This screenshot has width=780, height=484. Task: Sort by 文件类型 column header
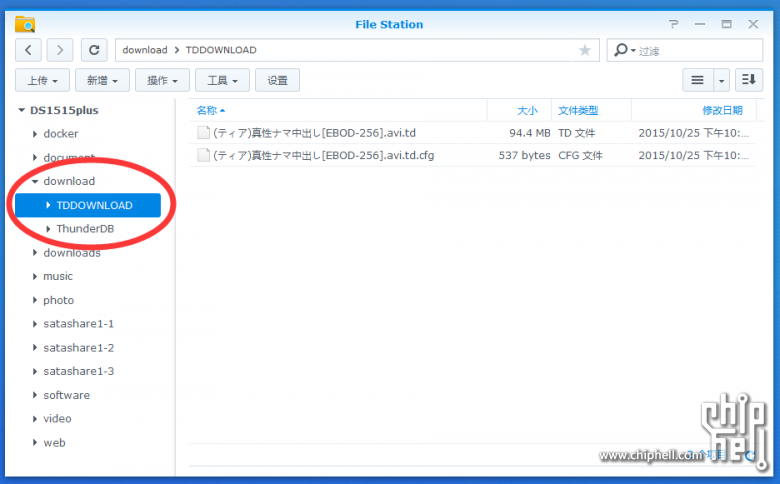point(578,110)
